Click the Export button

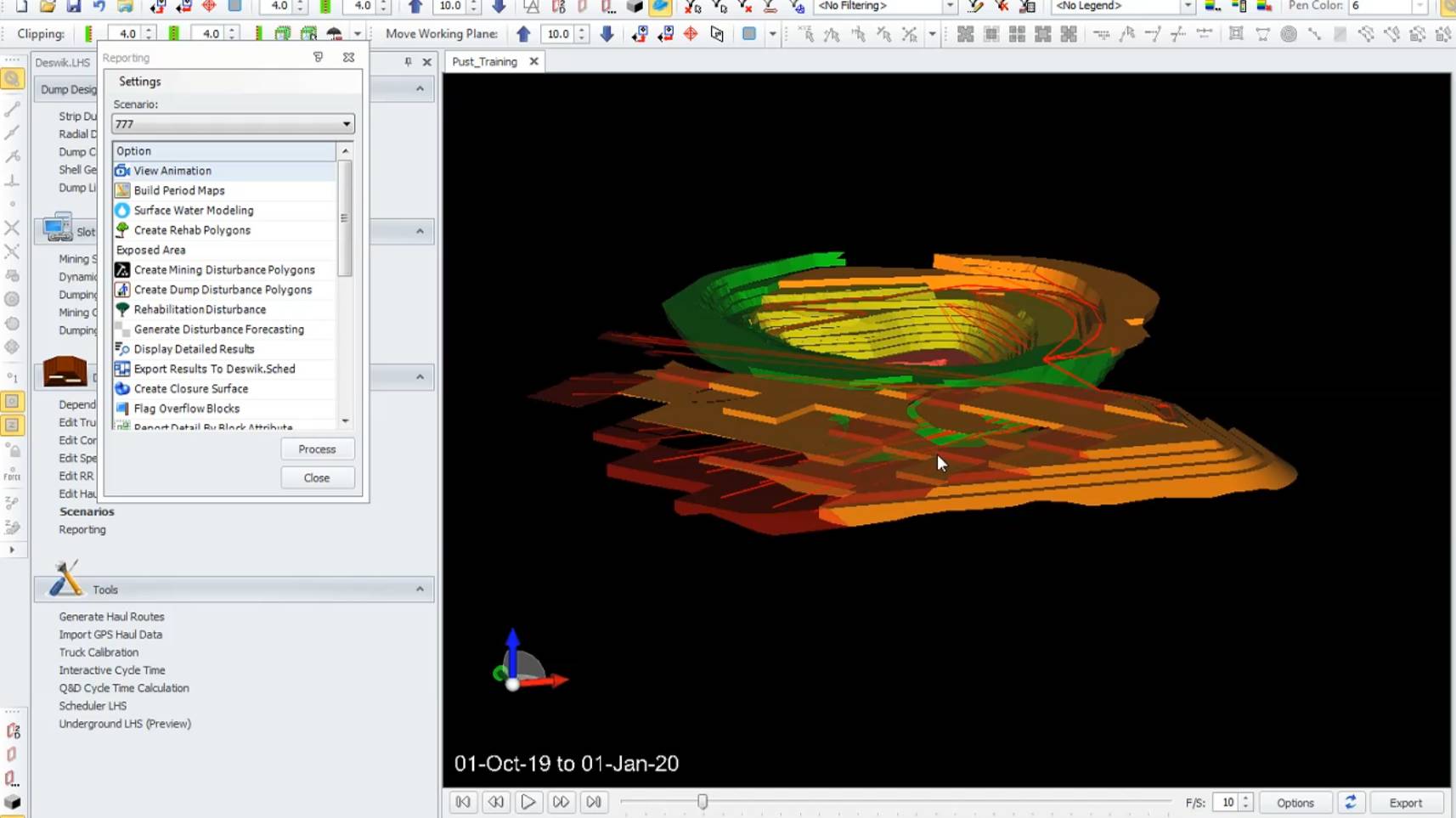pos(1405,803)
